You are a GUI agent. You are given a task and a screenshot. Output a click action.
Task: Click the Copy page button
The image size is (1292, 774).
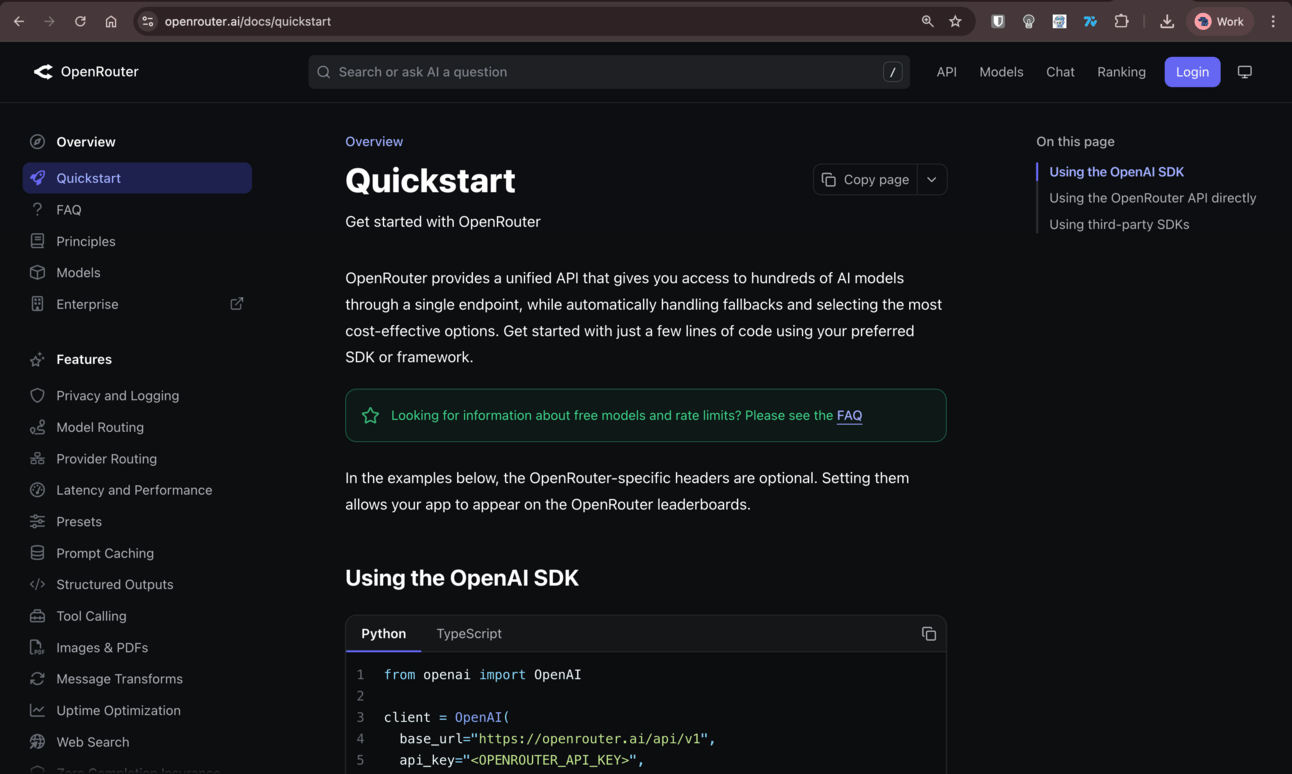point(866,180)
